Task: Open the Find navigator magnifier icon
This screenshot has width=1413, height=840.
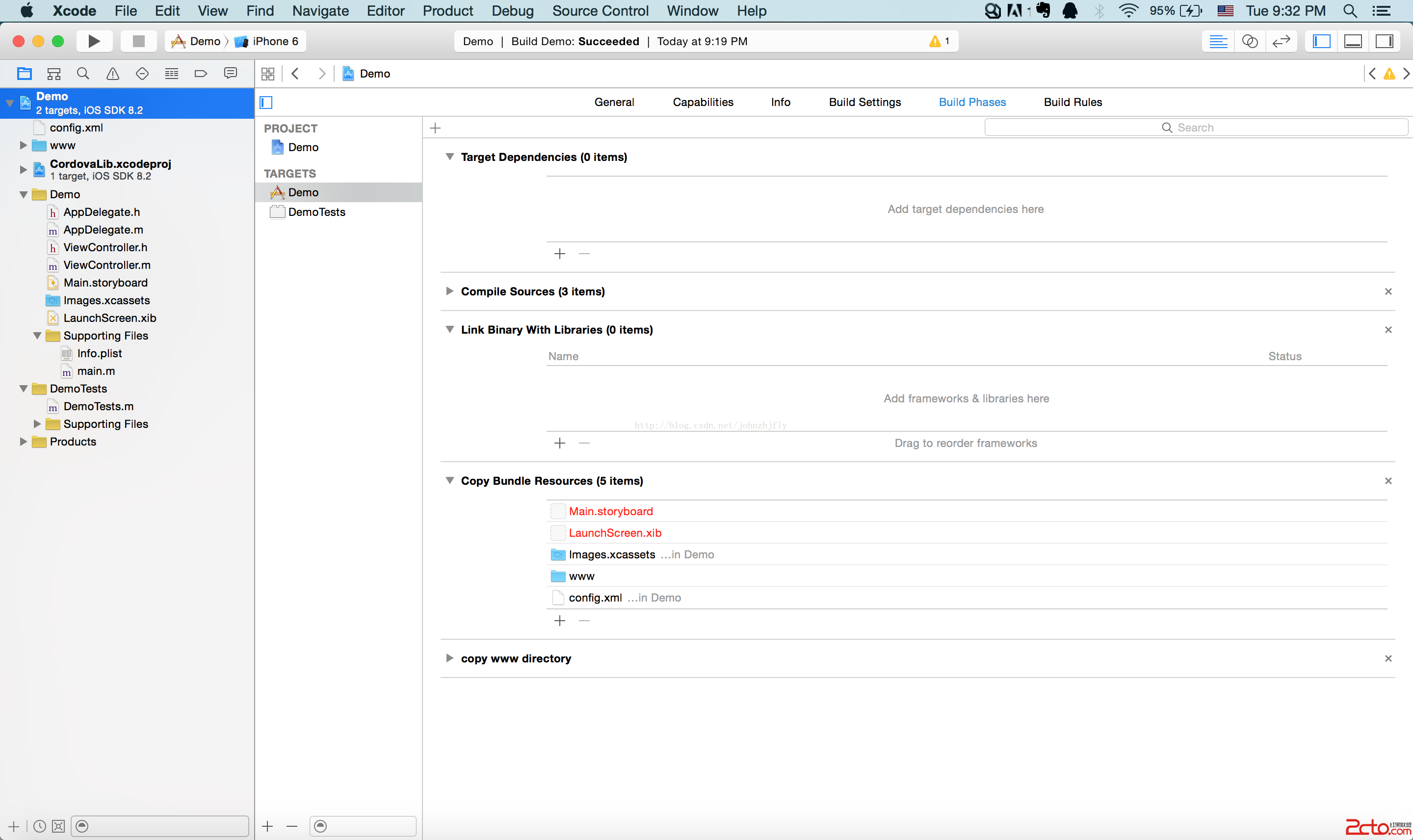Action: click(x=83, y=74)
